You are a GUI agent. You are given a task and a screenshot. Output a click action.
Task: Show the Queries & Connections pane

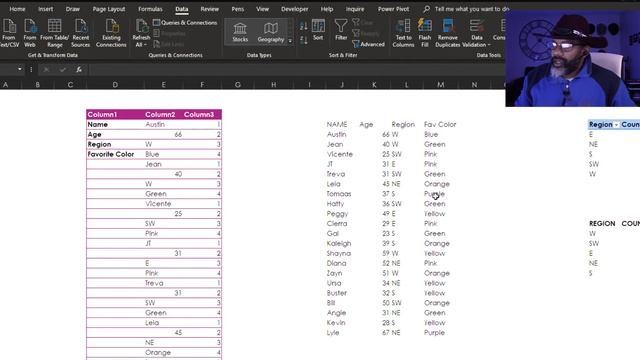(x=185, y=22)
